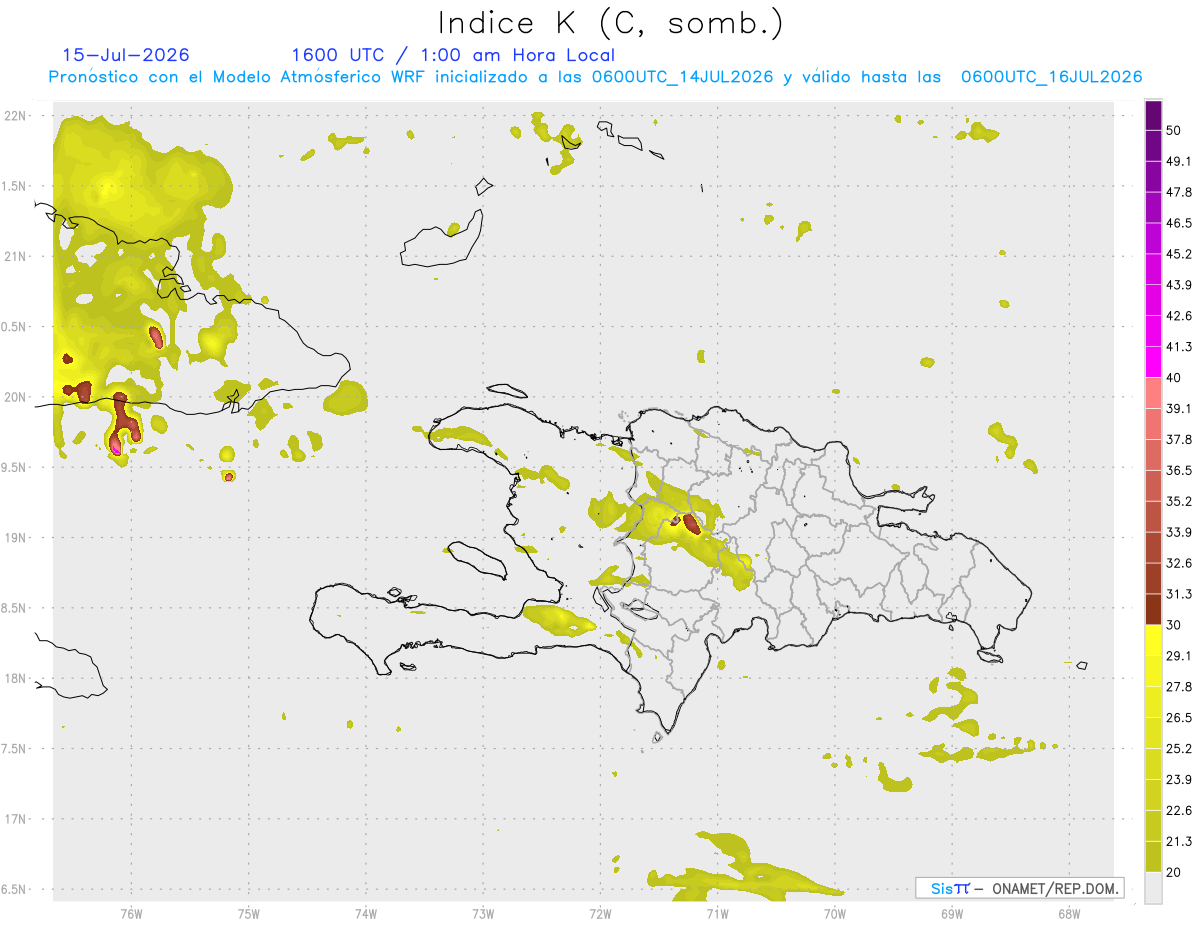1200x927 pixels.
Task: Click the longitude label "72W"
Action: 600,913
